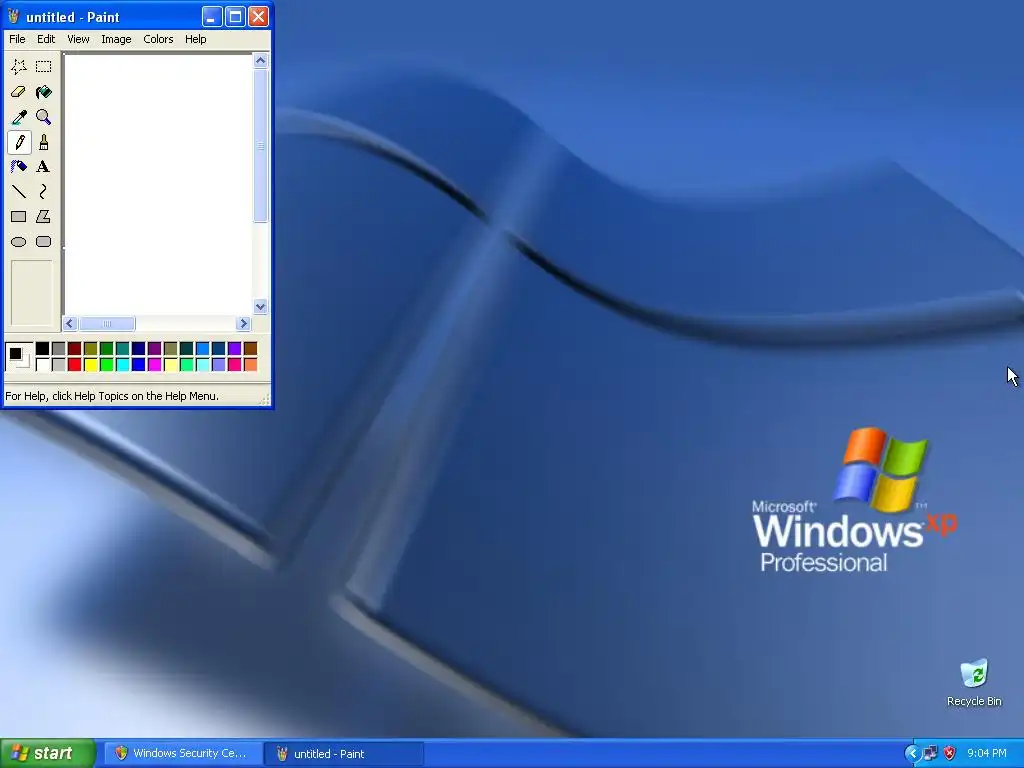Open the Image menu
Viewport: 1024px width, 768px height.
tap(116, 39)
